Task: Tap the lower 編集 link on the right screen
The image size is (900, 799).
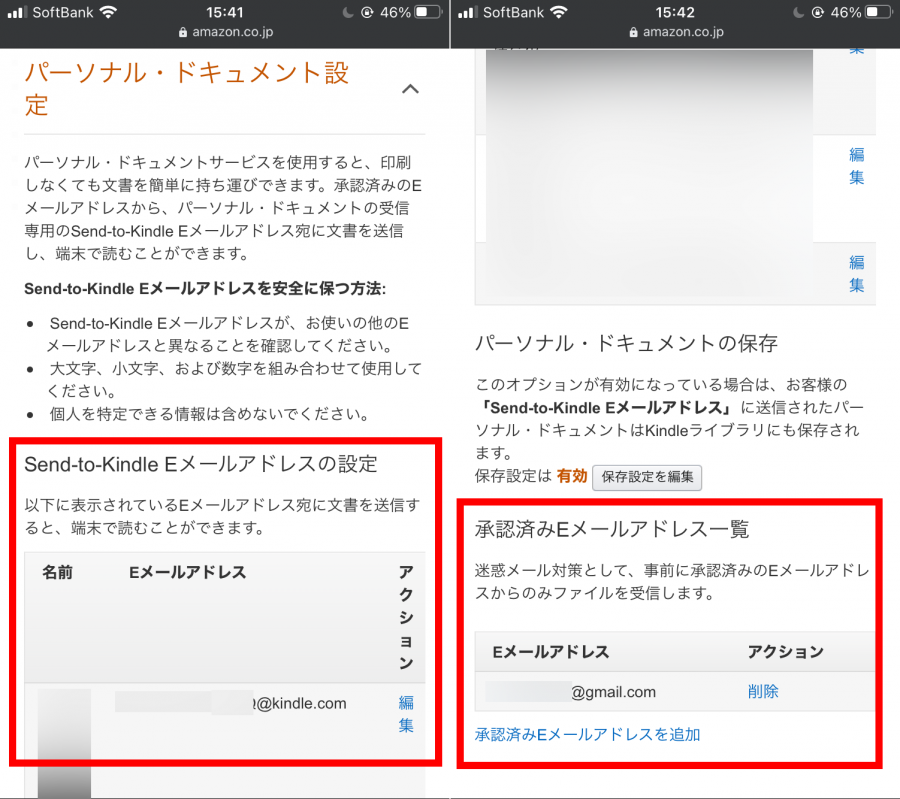Action: click(x=856, y=274)
